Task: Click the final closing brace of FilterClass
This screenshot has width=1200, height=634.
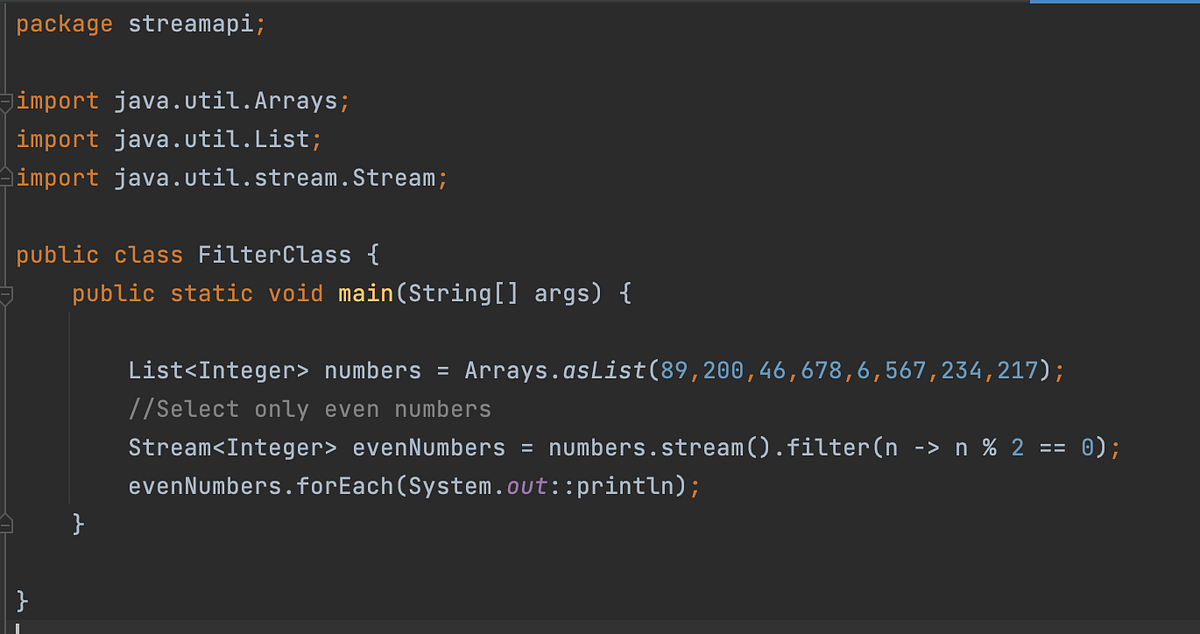Action: coord(21,600)
